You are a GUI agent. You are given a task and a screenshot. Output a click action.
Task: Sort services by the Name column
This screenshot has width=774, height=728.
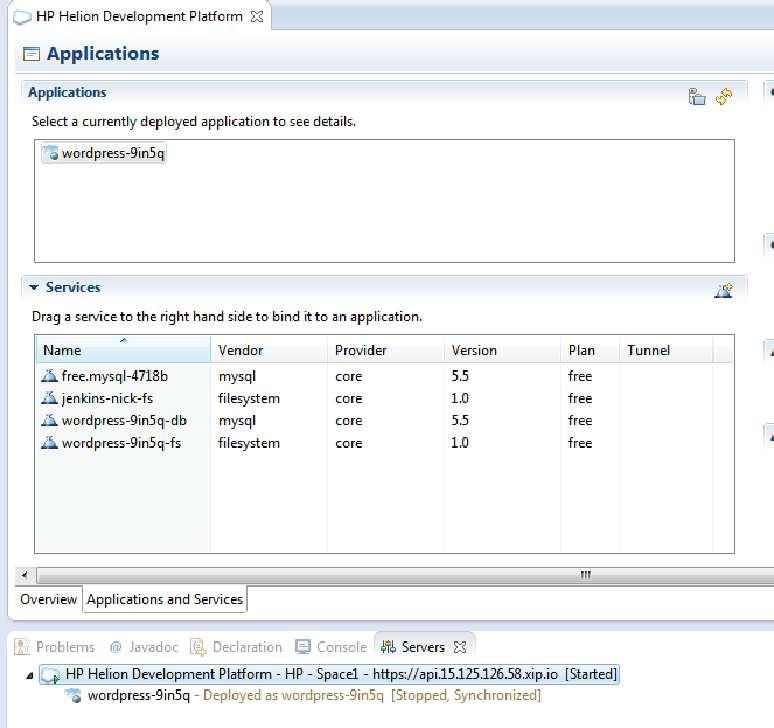[123, 350]
